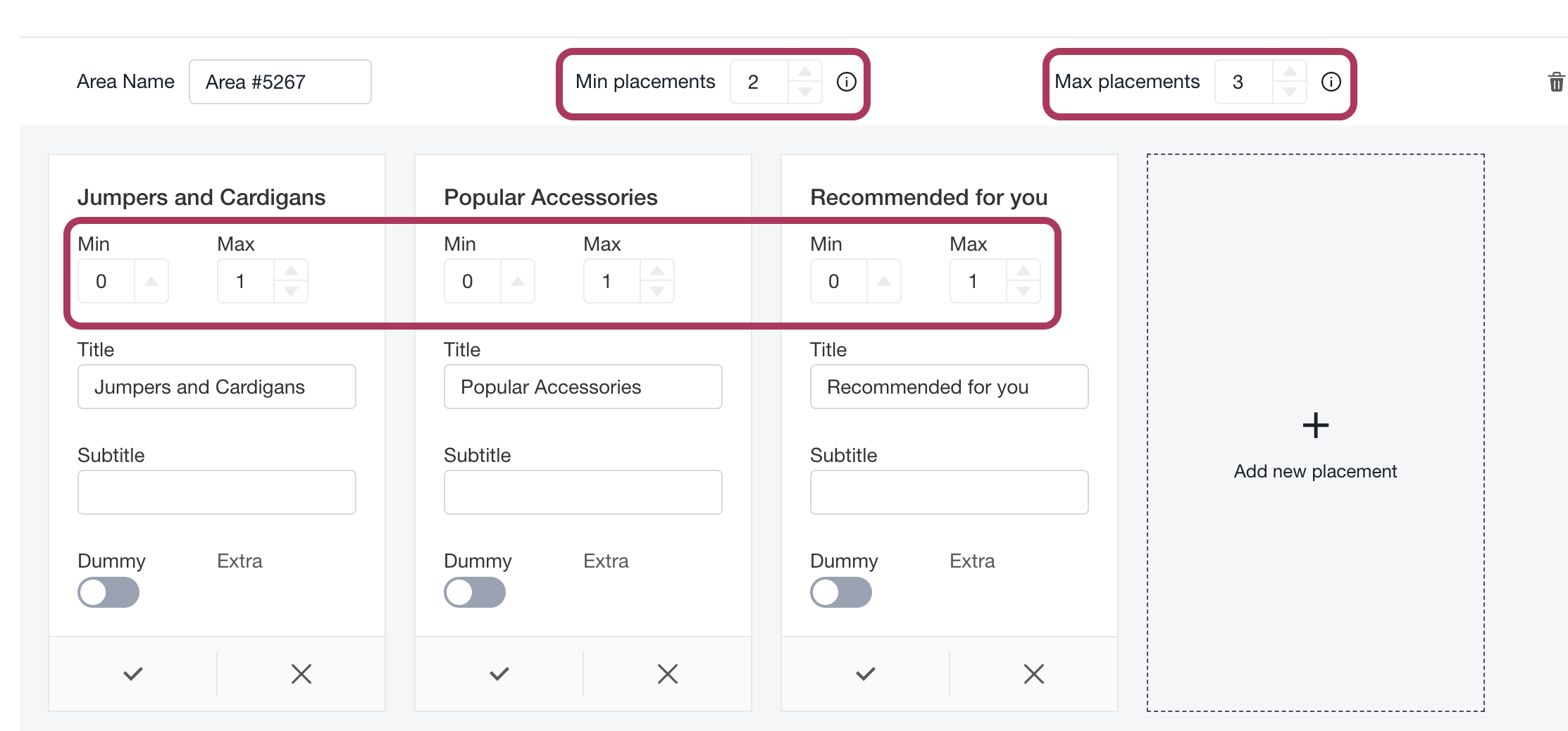The image size is (1568, 731).
Task: Discard Popular Accessories placement with X
Action: tap(668, 674)
